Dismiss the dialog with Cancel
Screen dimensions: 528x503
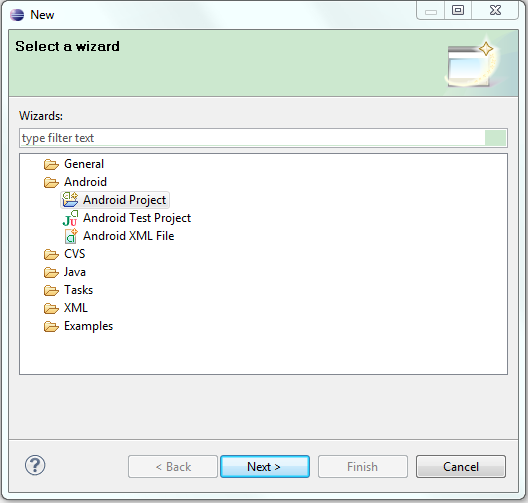(x=461, y=467)
